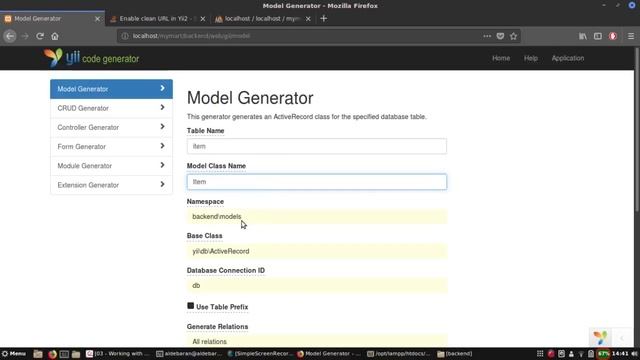Click the red extension icon in toolbar
640x360 pixels.
[613, 36]
